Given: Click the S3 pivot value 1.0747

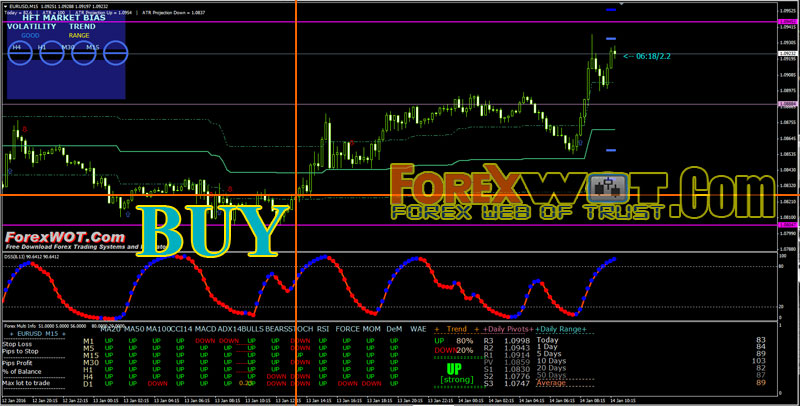Looking at the screenshot, I should (517, 383).
